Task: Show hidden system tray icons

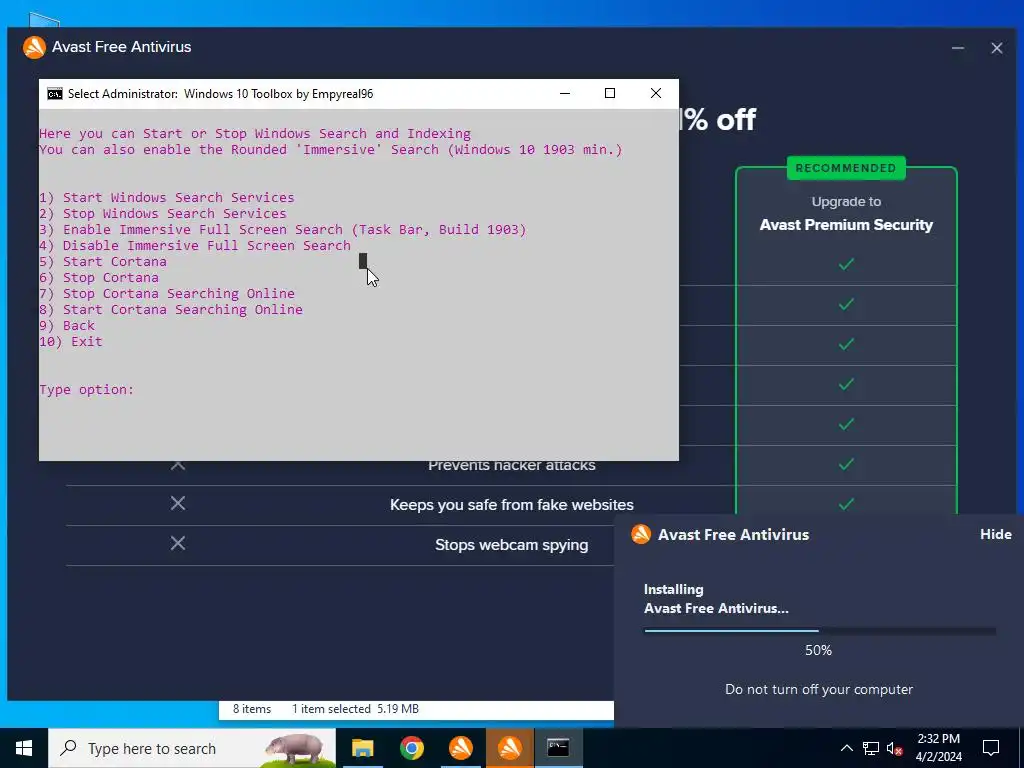Action: coord(846,748)
